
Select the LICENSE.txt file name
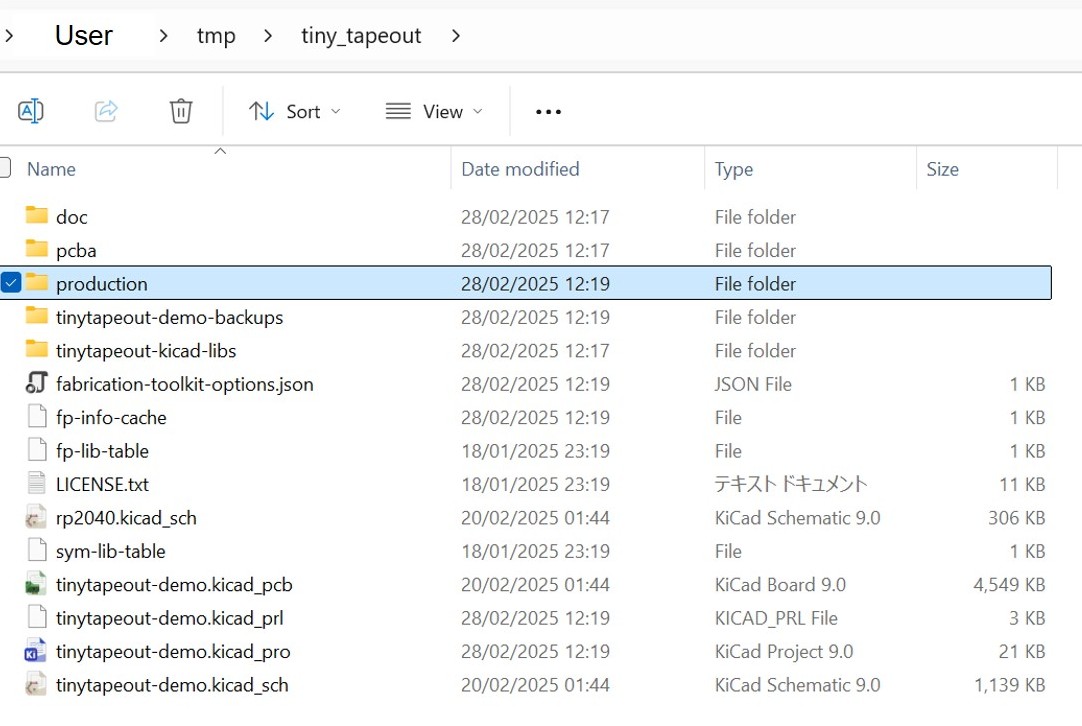click(x=102, y=484)
